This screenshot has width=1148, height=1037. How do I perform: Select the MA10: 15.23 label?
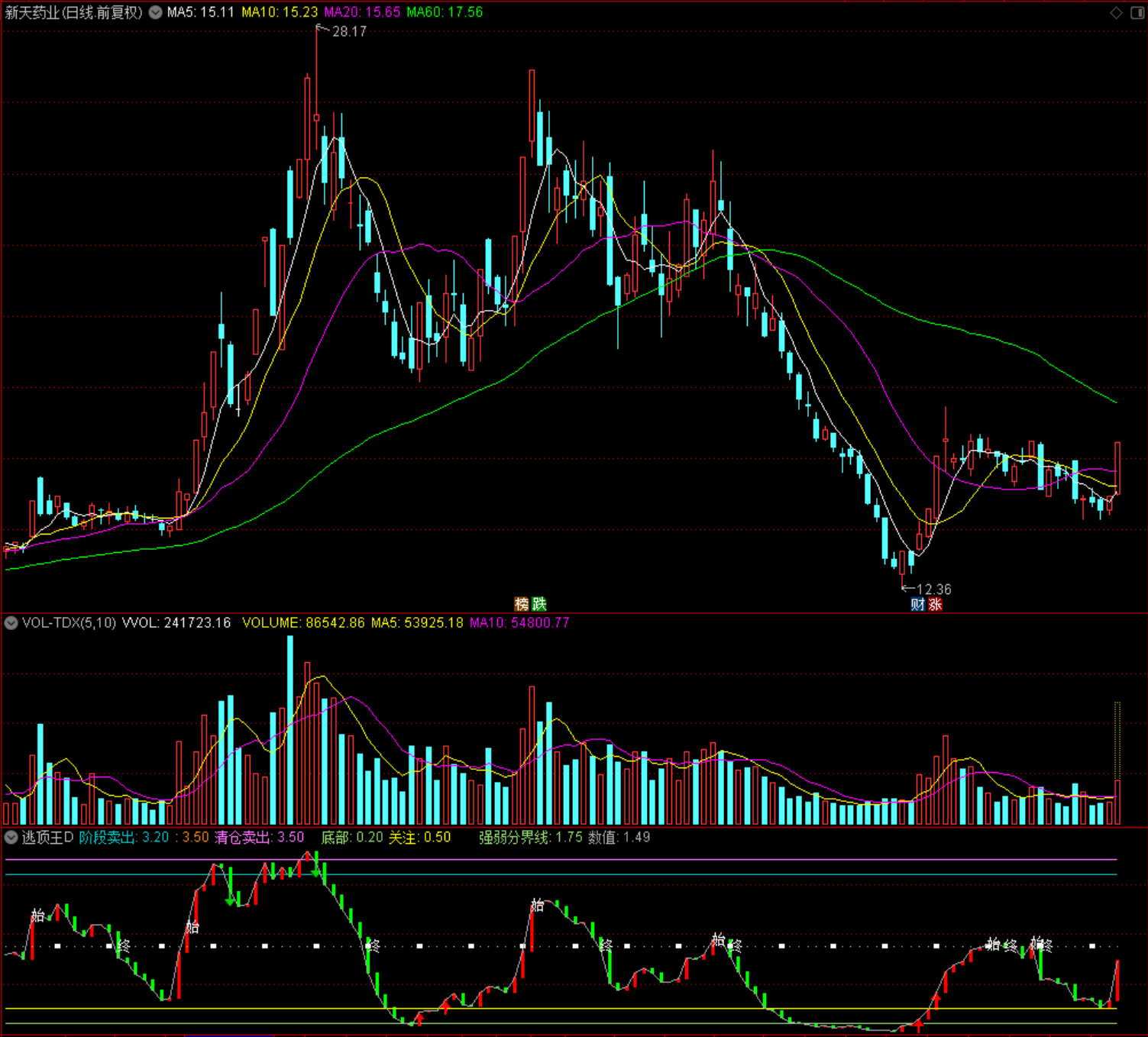pos(280,12)
